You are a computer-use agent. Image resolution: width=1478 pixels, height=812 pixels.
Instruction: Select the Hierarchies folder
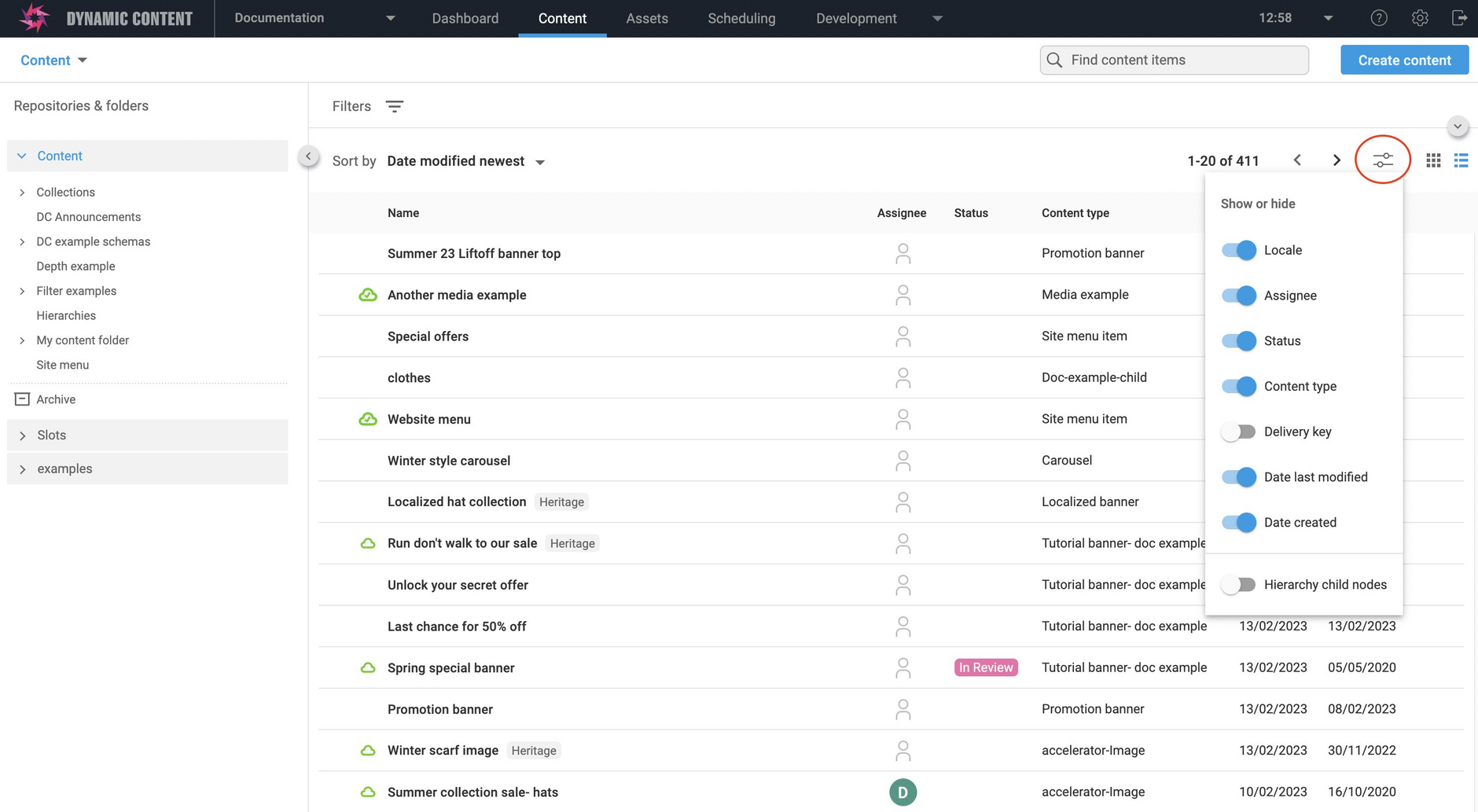(66, 316)
